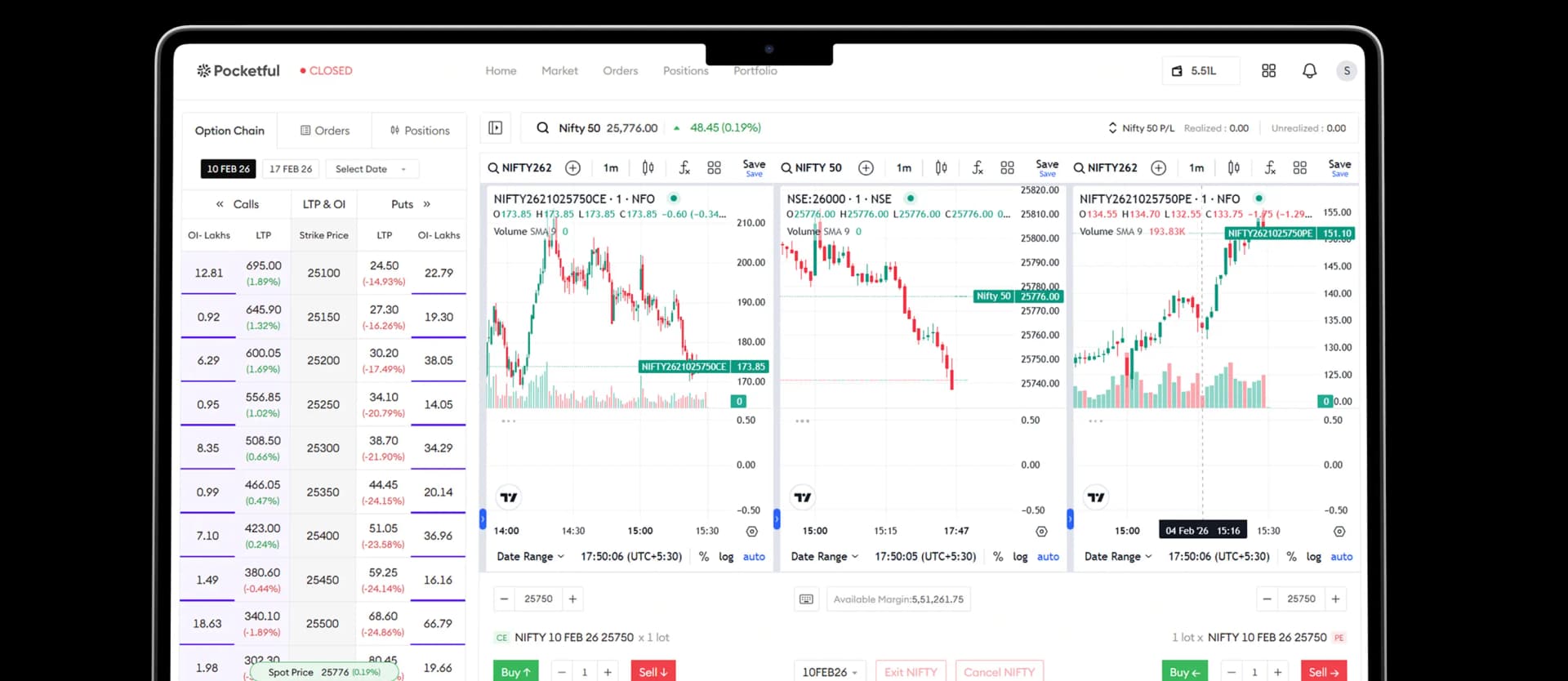Add compare symbol on NIFTY 50 chart
Viewport: 1568px width, 681px height.
(x=866, y=167)
